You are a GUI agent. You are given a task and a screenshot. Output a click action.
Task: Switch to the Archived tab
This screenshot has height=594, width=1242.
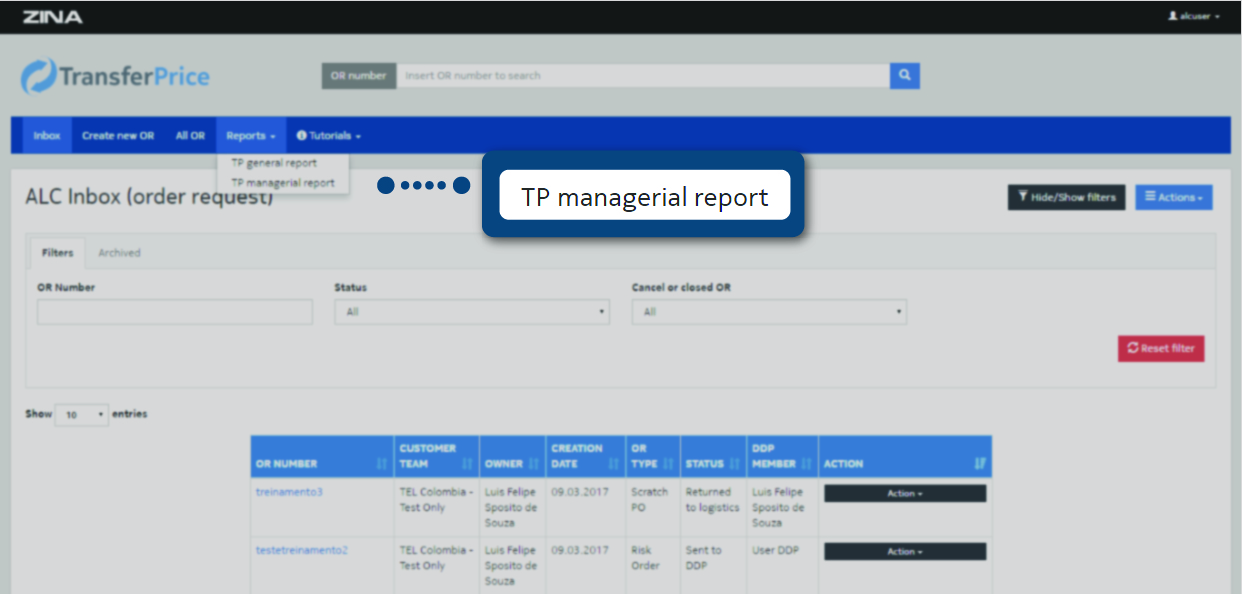(119, 253)
